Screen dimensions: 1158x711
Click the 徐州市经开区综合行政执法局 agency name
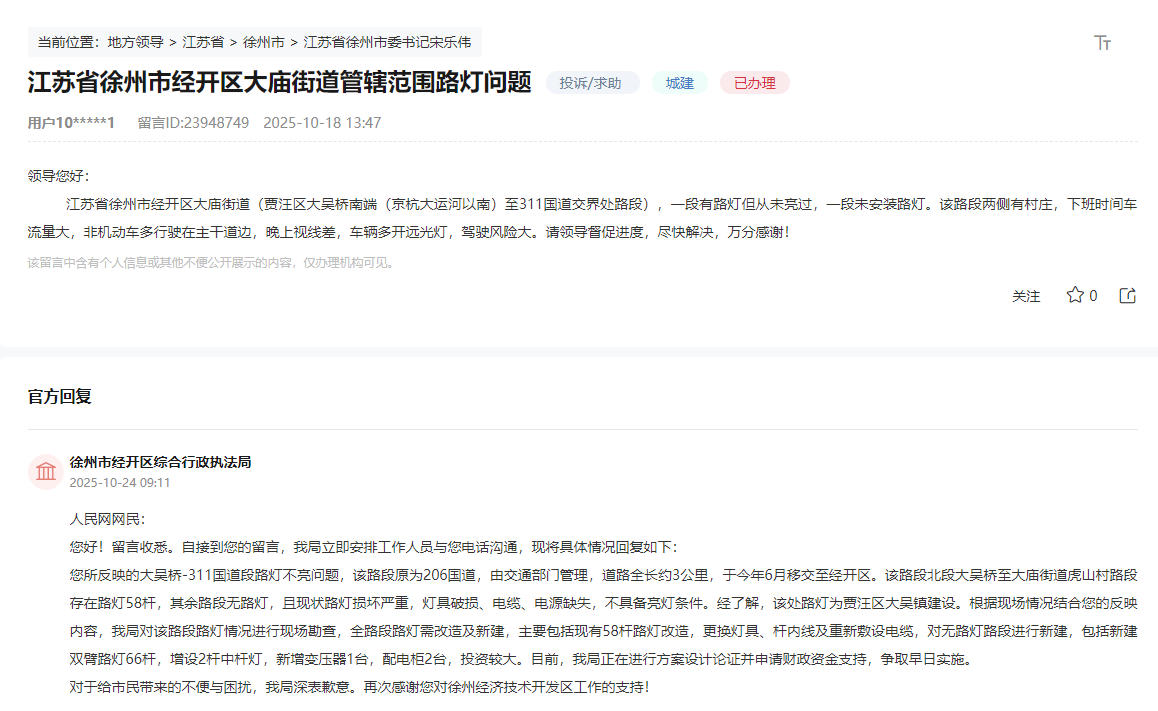pos(160,461)
